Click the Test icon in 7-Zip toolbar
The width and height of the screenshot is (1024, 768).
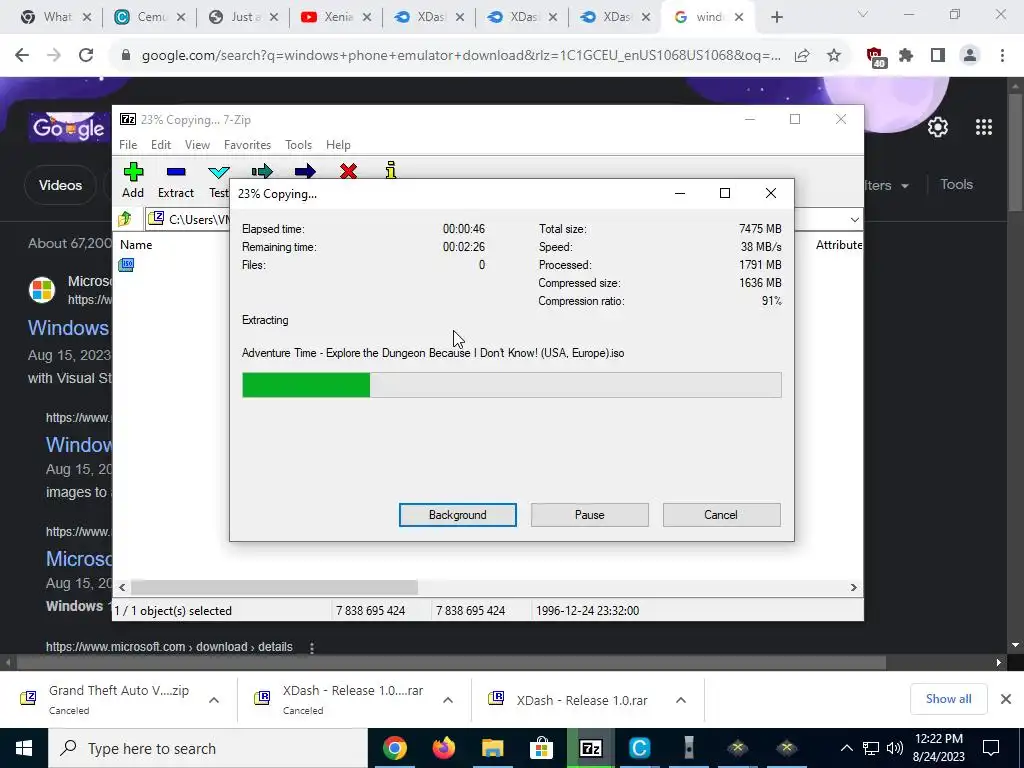219,172
